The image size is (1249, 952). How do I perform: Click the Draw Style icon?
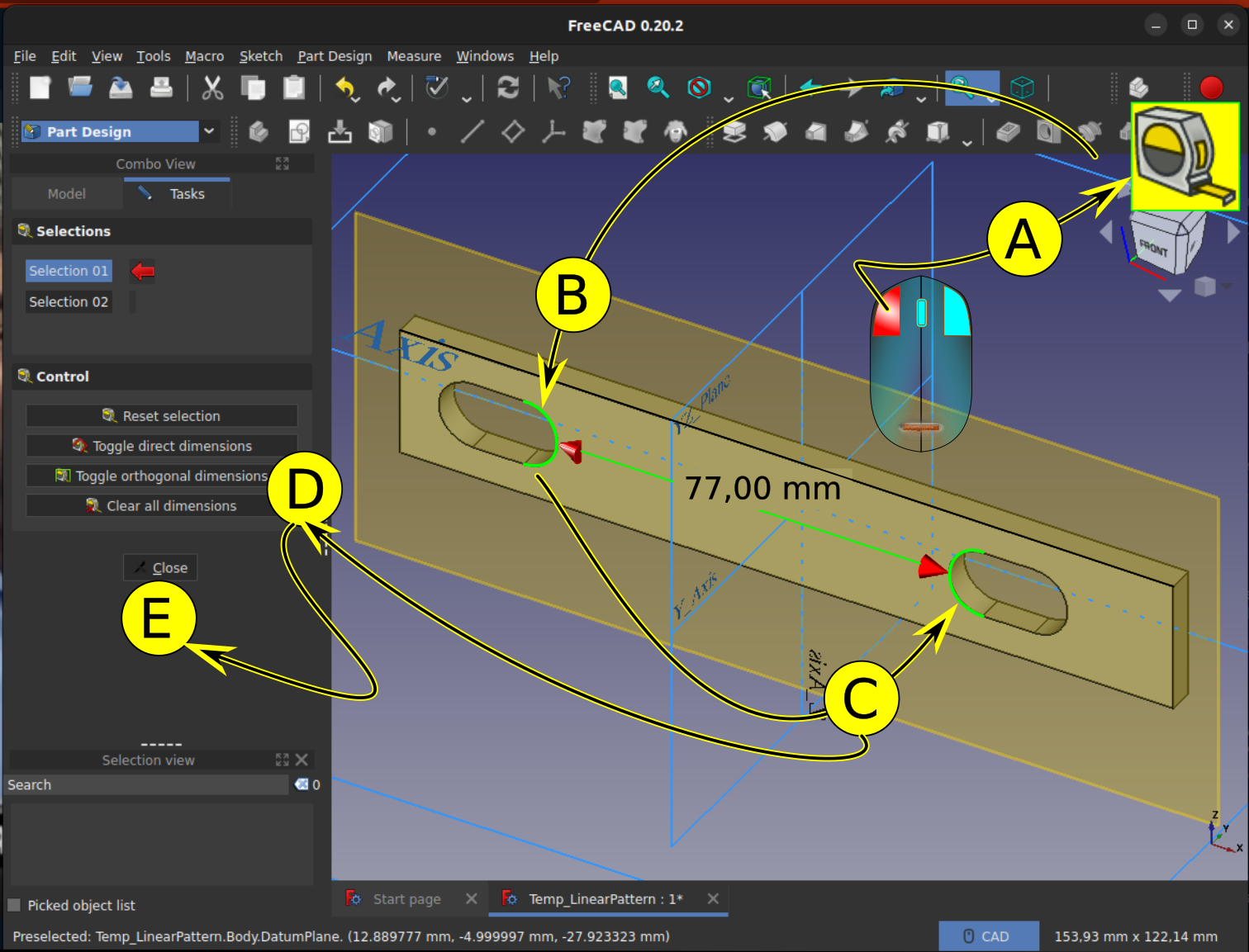(699, 88)
